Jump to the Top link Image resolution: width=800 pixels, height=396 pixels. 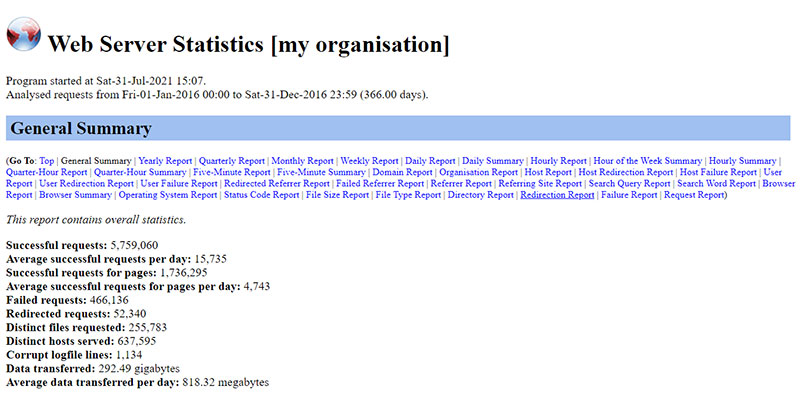pyautogui.click(x=46, y=161)
